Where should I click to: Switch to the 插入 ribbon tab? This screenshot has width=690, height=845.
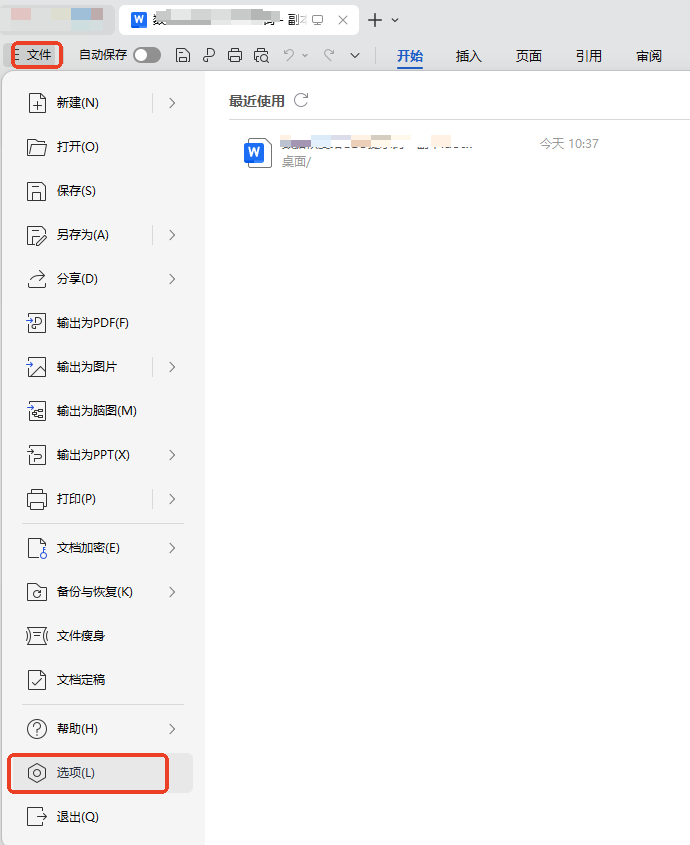click(x=469, y=56)
